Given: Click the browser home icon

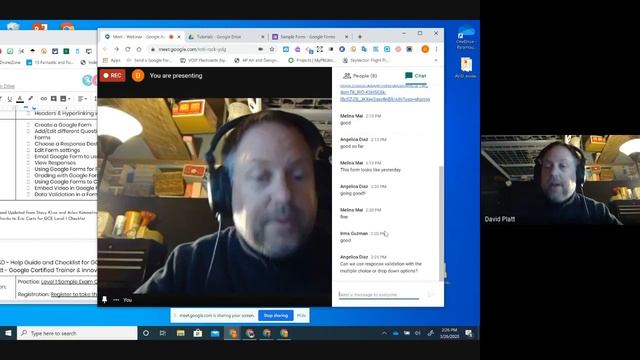Looking at the screenshot, I should click(139, 49).
